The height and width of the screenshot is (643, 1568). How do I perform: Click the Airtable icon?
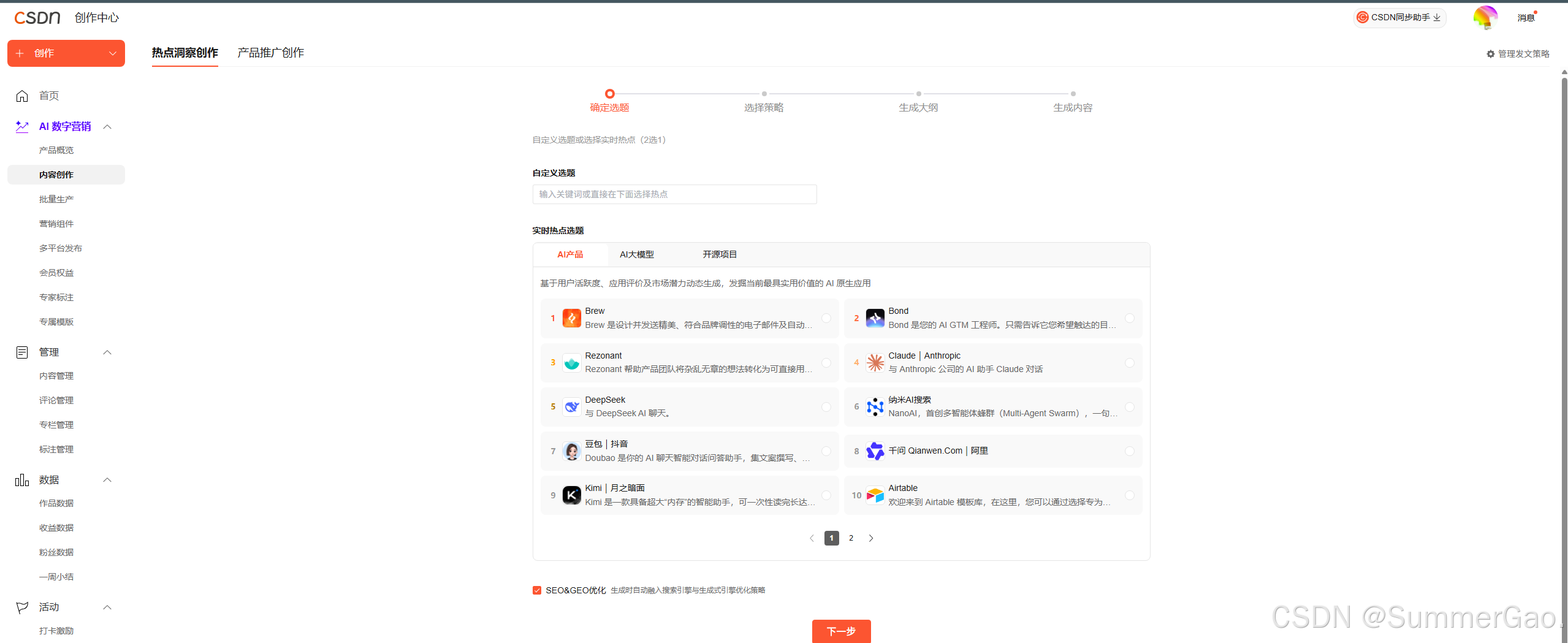(875, 495)
